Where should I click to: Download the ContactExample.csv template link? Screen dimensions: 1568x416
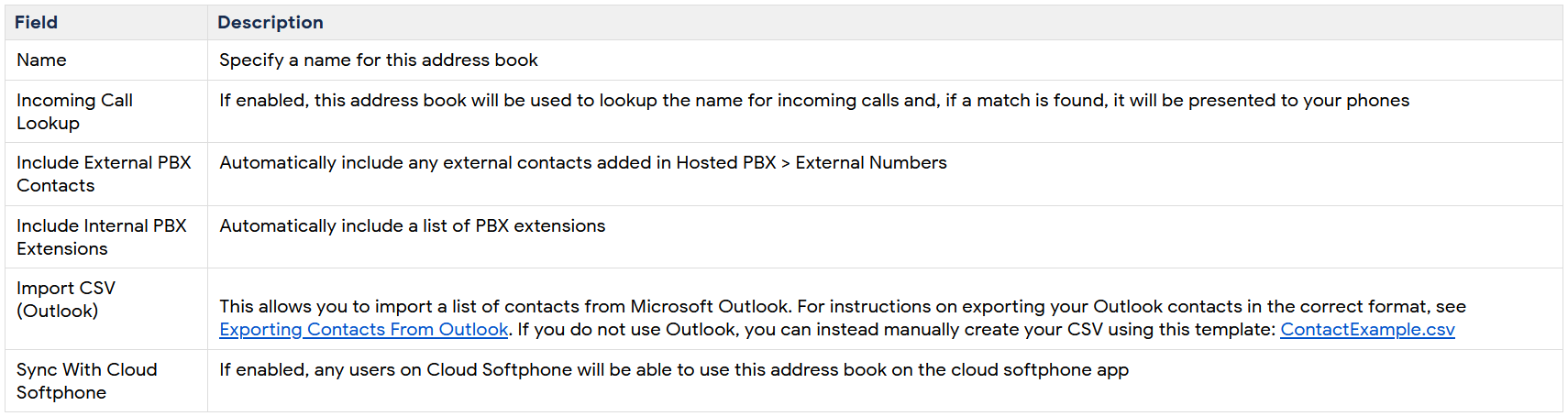1367,330
